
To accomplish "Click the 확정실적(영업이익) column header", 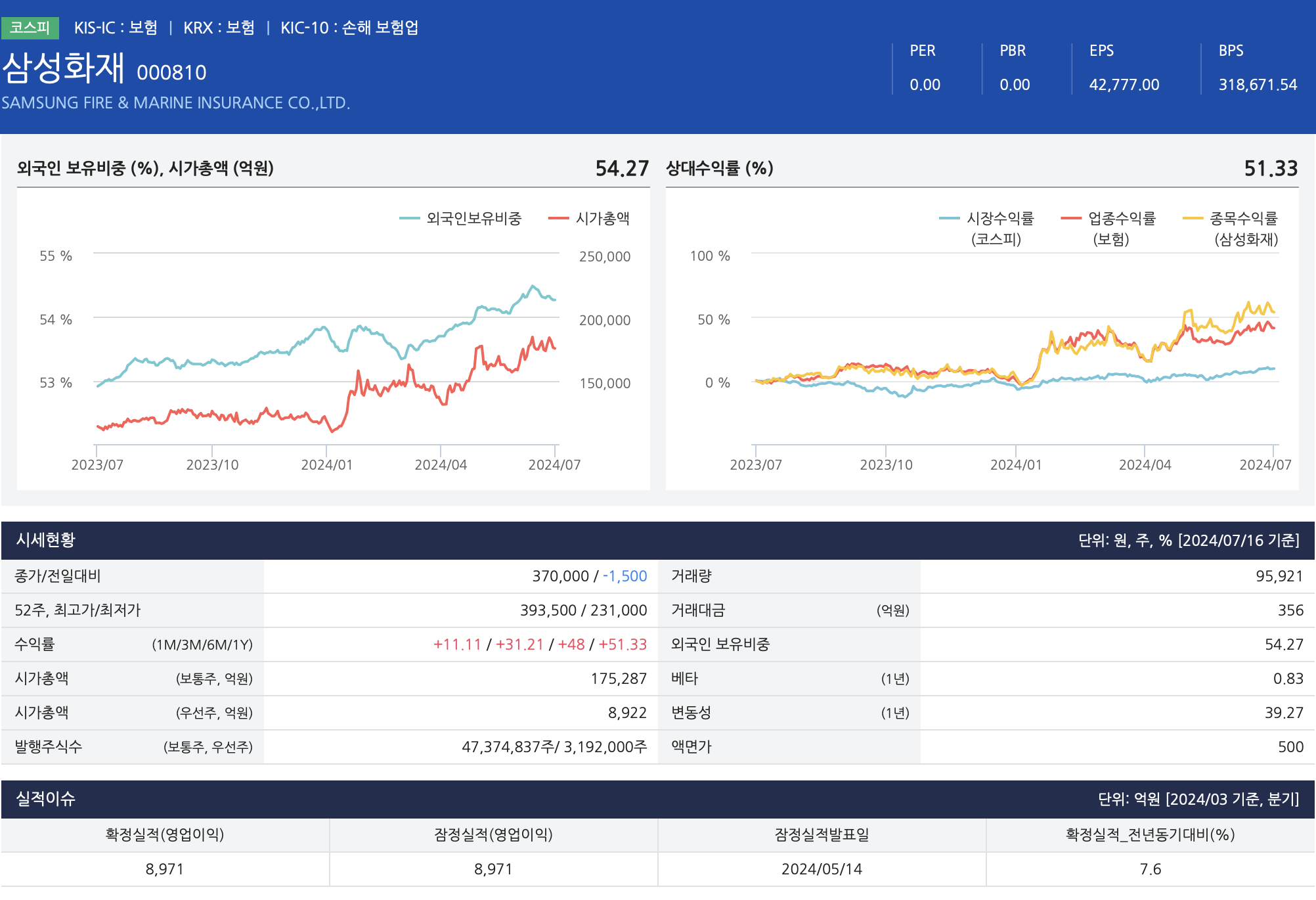I will 165,835.
